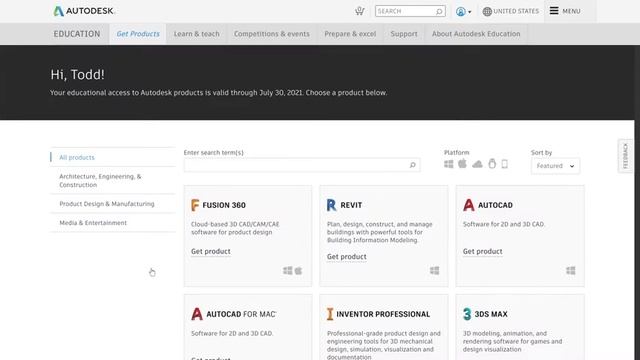Open the Prepare & excel tab

350,34
